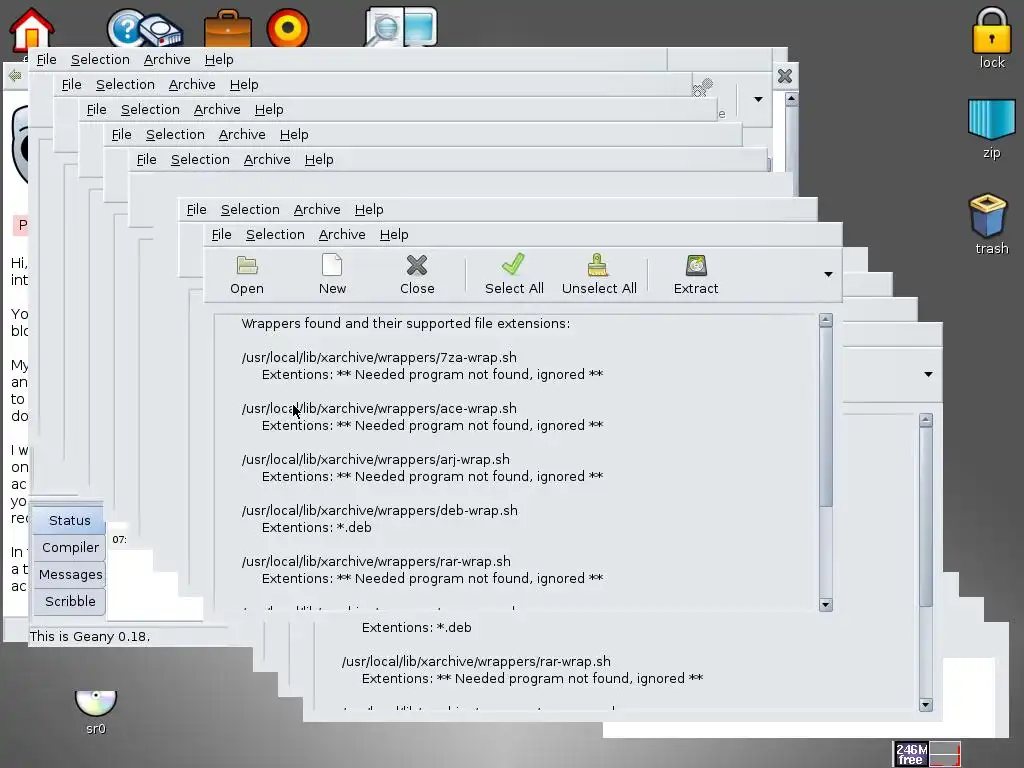The image size is (1024, 768).
Task: Open the red and yellow circle icon
Action: [288, 28]
